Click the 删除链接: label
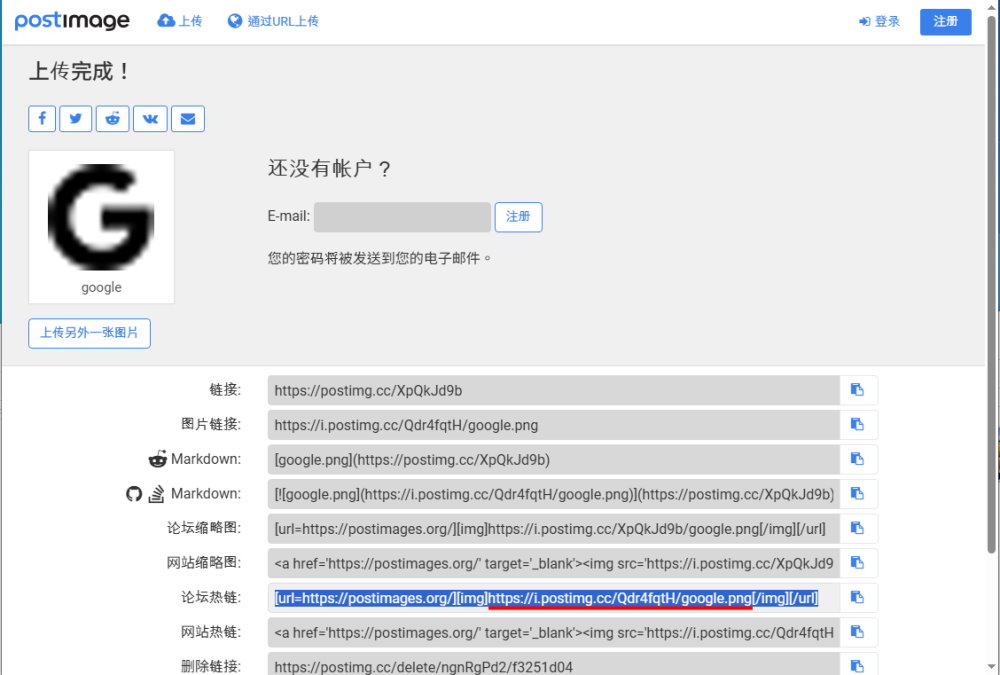The image size is (1000, 675). point(211,666)
